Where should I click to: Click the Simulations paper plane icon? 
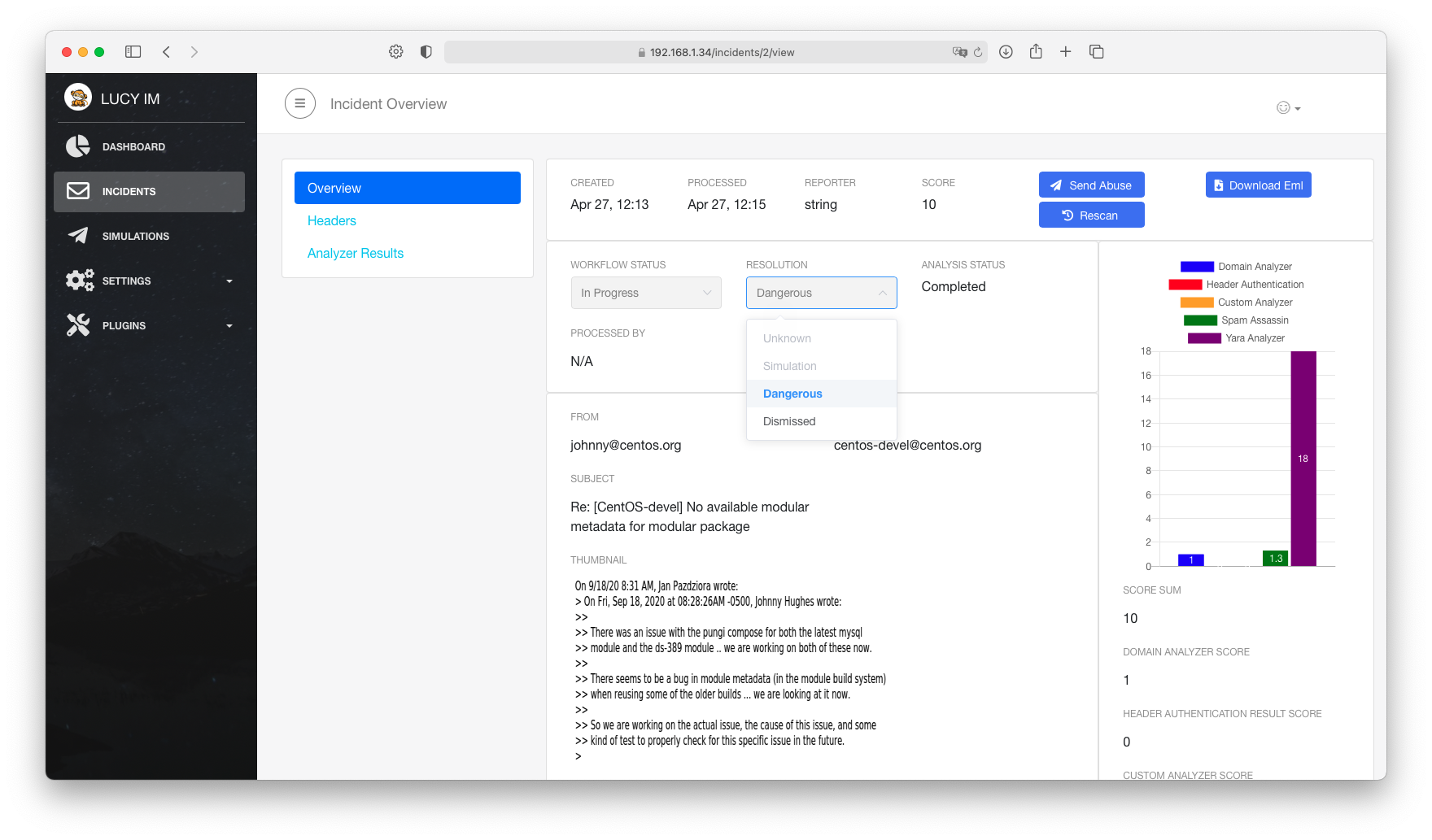pyautogui.click(x=78, y=236)
